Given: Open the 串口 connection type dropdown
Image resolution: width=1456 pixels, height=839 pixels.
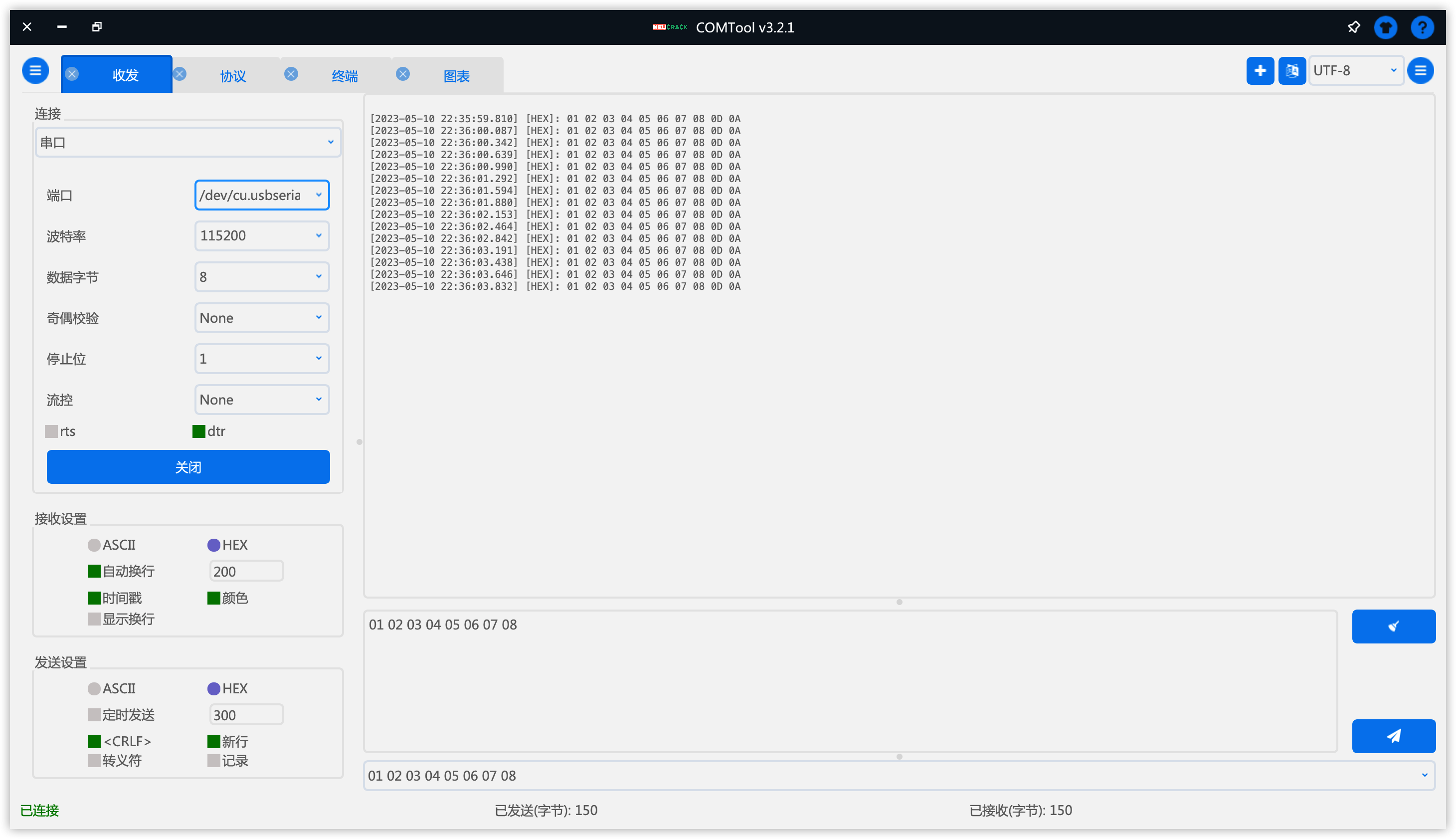Looking at the screenshot, I should click(188, 142).
